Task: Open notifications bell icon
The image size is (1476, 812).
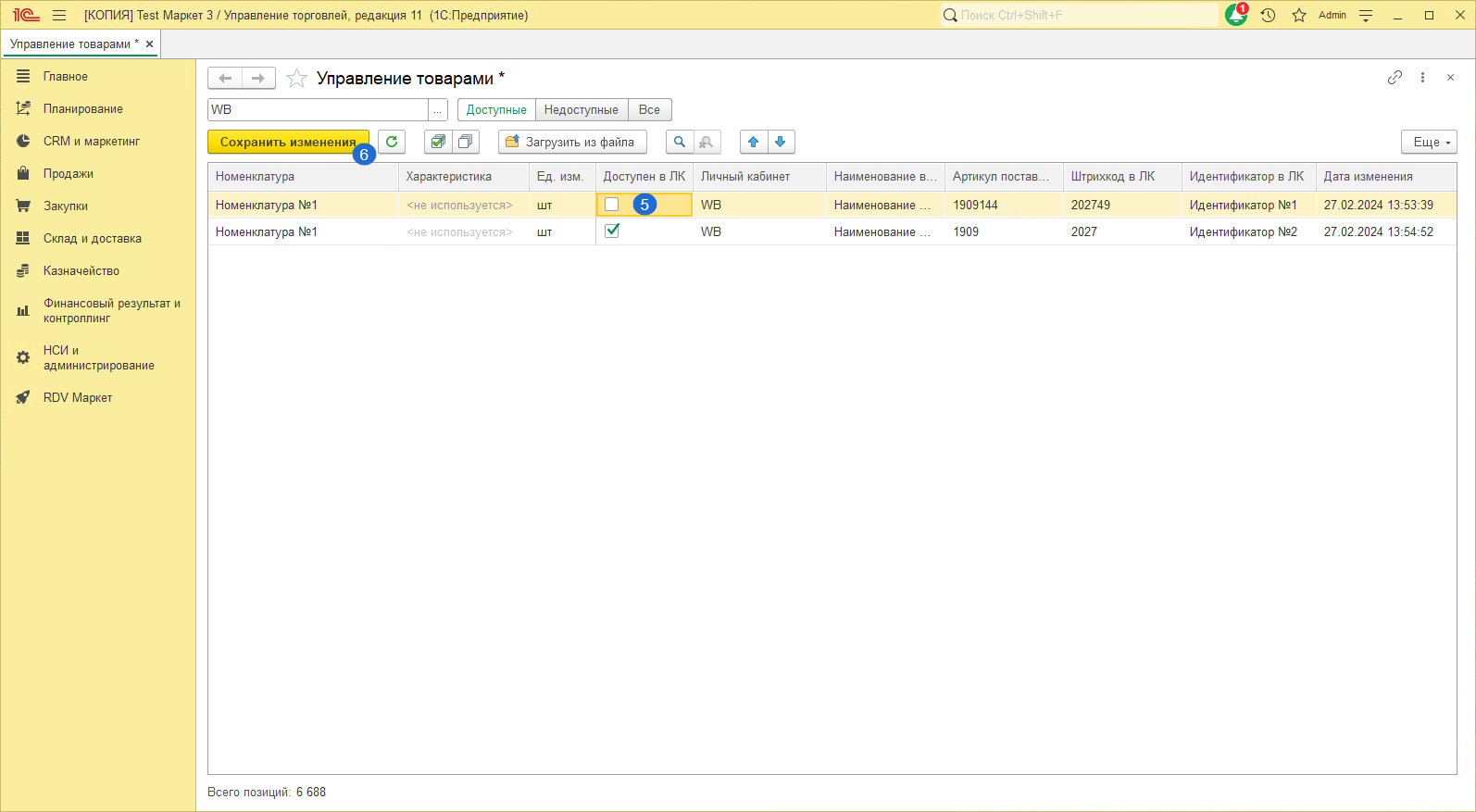Action: [x=1235, y=15]
